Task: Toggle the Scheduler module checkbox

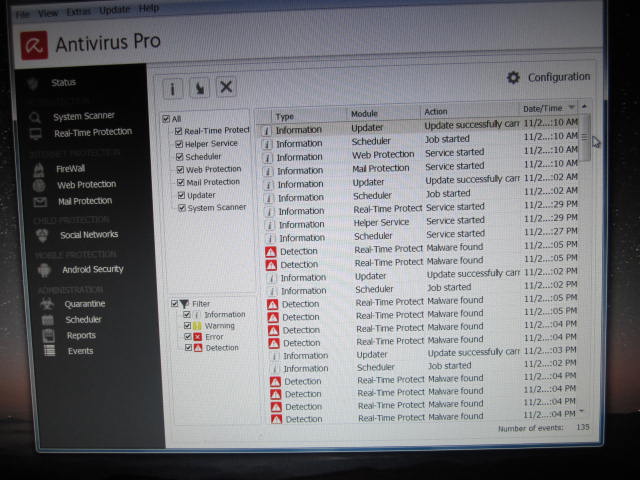Action: pos(180,157)
